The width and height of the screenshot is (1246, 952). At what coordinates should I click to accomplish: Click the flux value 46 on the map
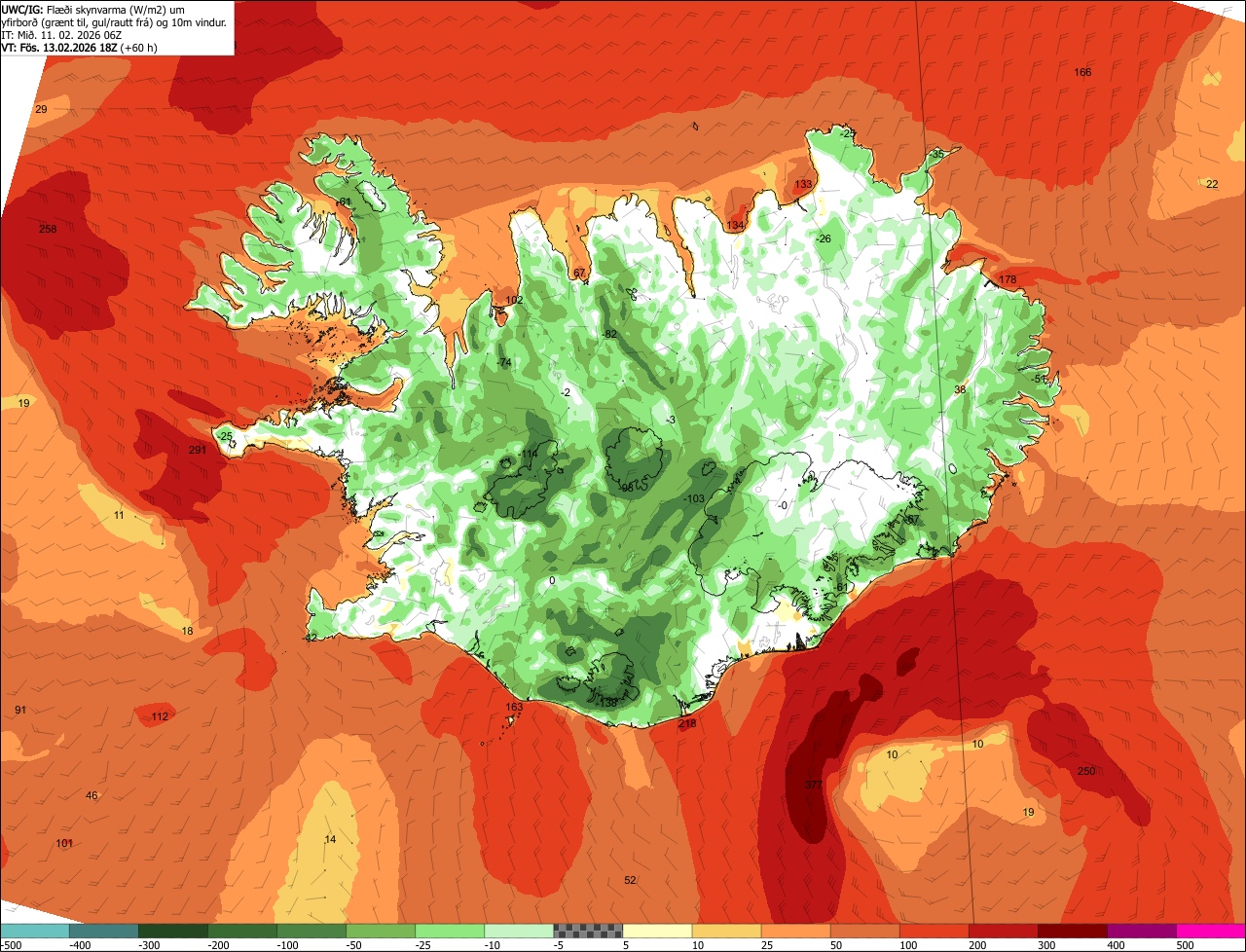pos(92,795)
